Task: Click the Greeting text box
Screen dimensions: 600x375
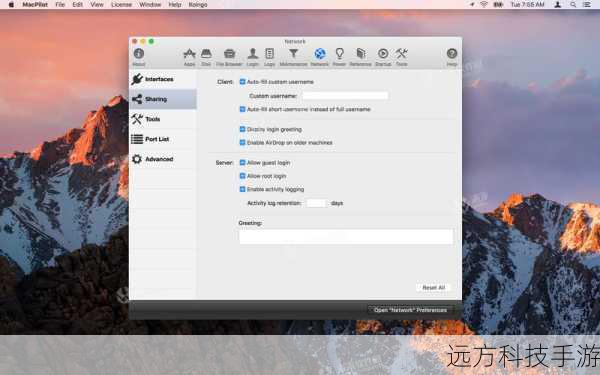Action: click(346, 236)
